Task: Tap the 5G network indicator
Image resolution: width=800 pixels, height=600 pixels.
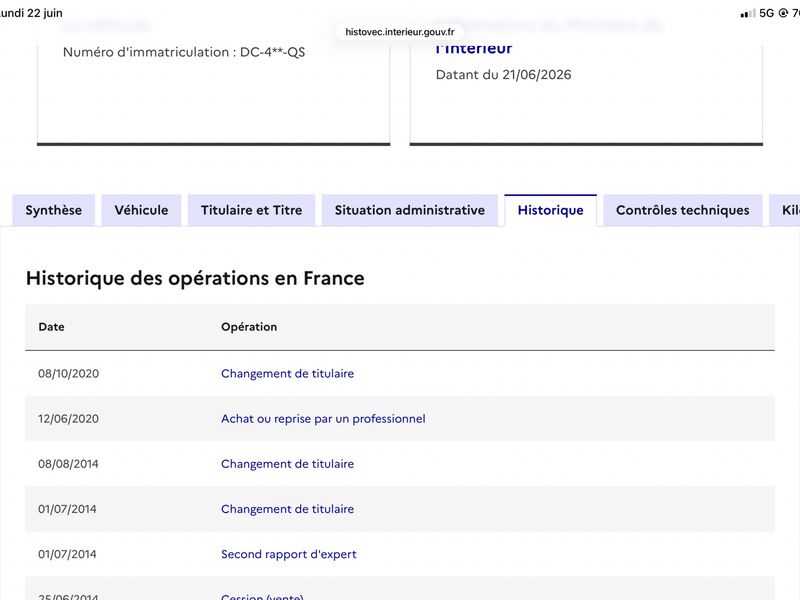Action: tap(766, 13)
